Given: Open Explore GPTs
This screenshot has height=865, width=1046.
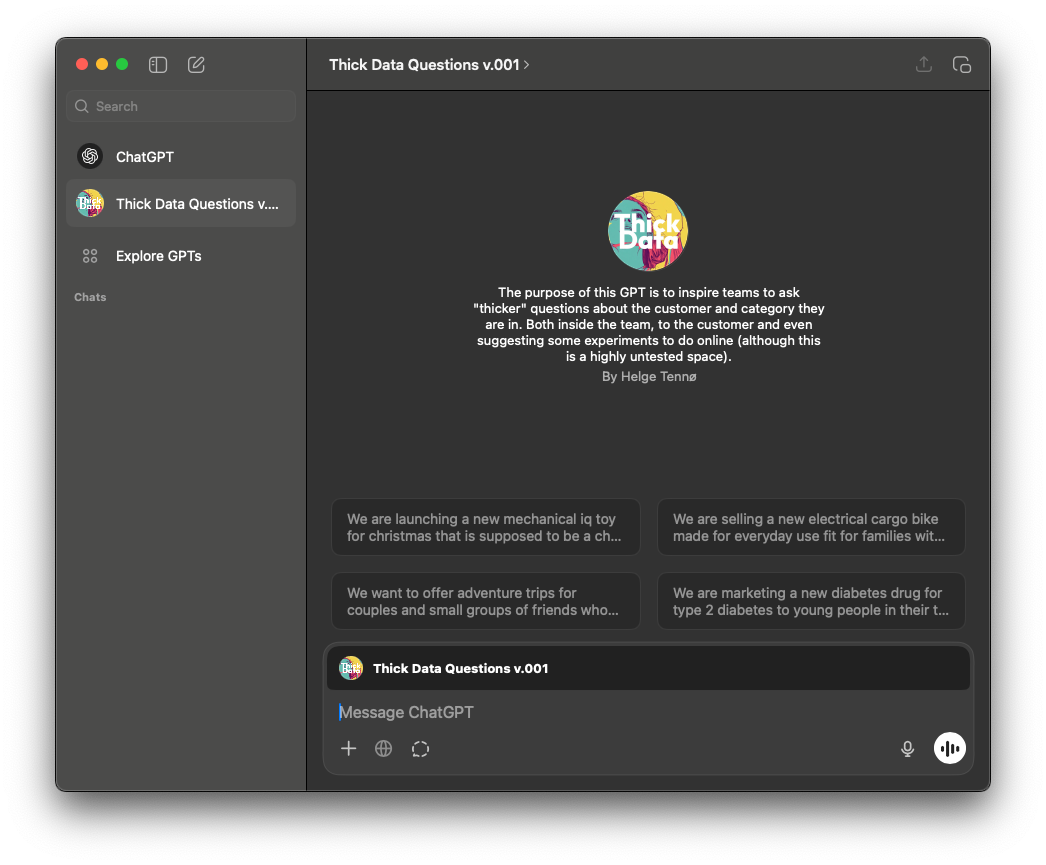Looking at the screenshot, I should coord(181,256).
